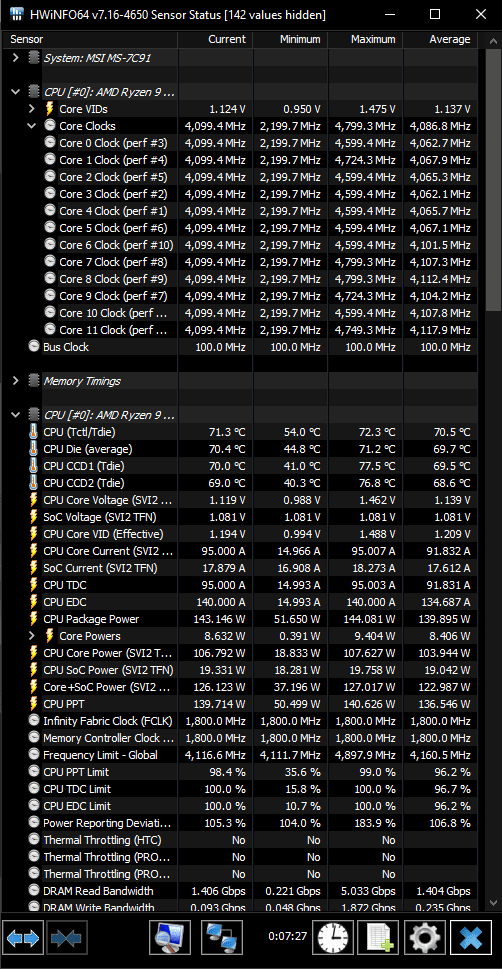Click the 183.9 % maximum deviation value
The image size is (502, 969).
[376, 823]
